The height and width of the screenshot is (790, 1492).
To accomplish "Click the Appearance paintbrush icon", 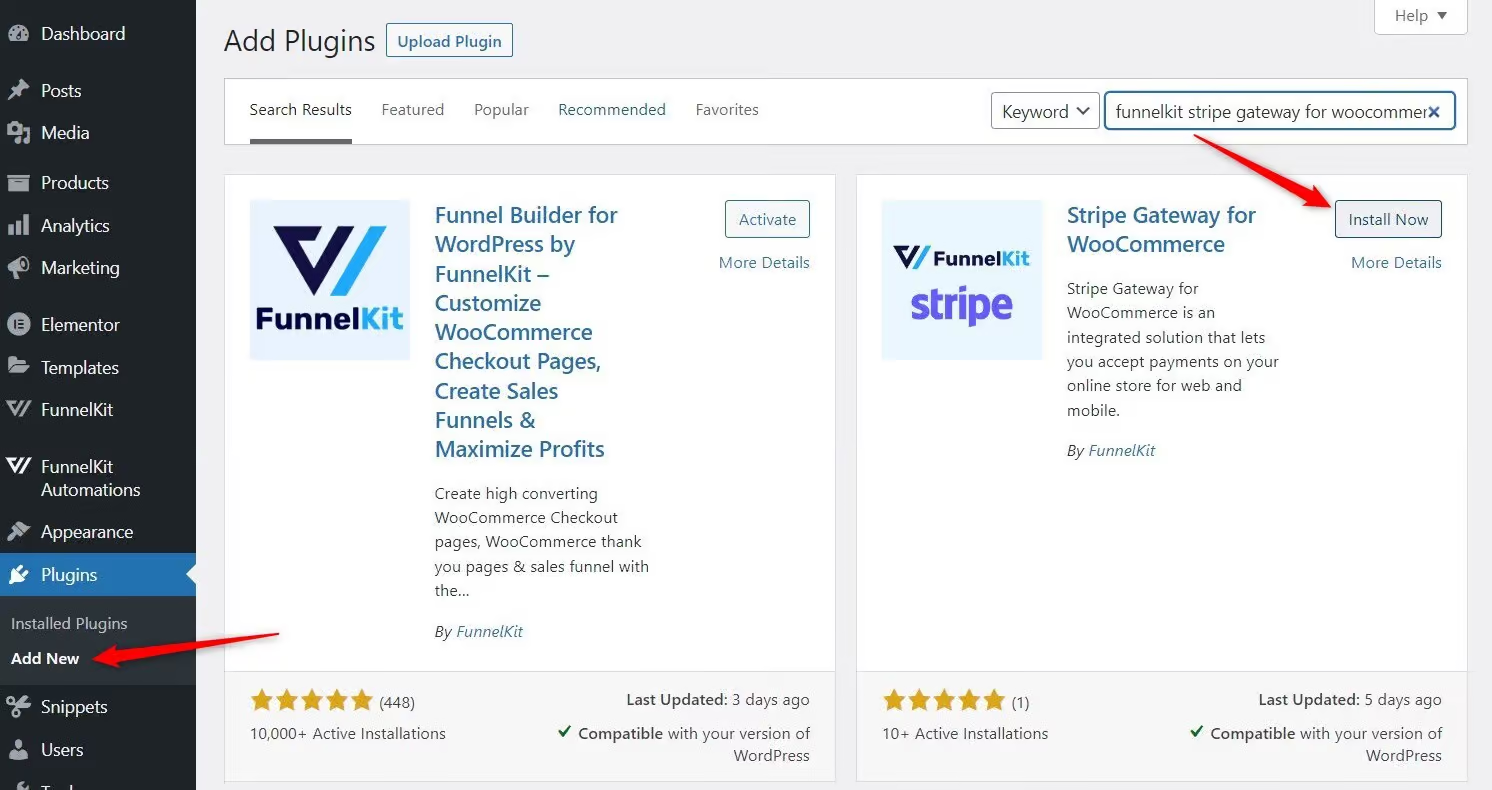I will point(18,532).
